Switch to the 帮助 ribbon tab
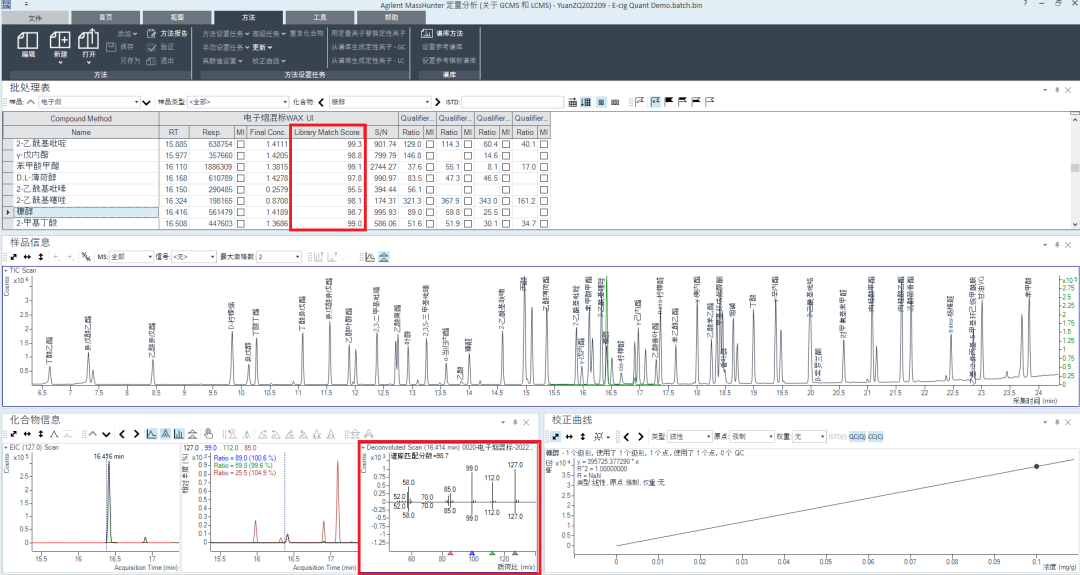Image resolution: width=1080 pixels, height=575 pixels. point(391,17)
